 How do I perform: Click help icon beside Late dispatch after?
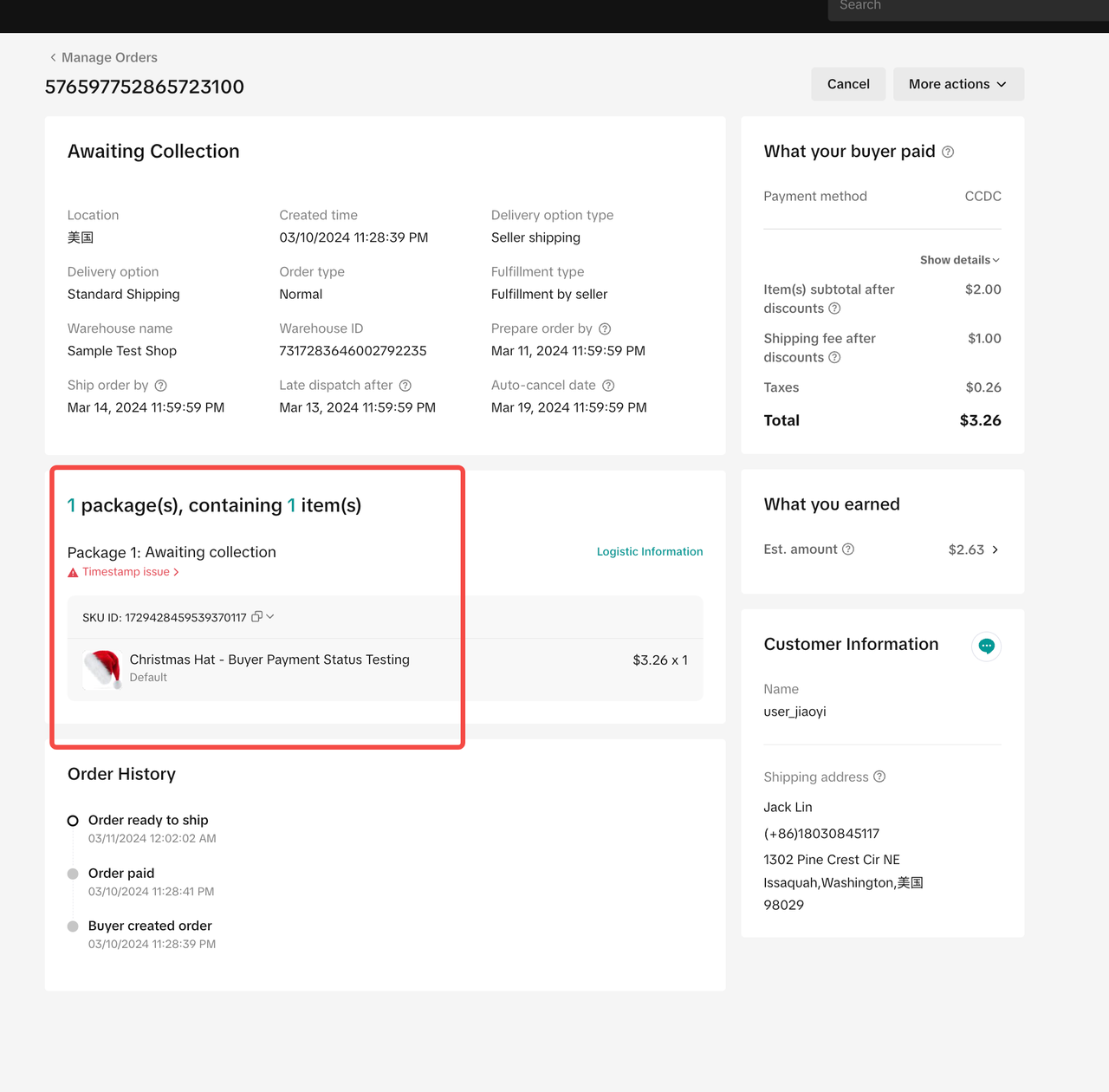405,386
